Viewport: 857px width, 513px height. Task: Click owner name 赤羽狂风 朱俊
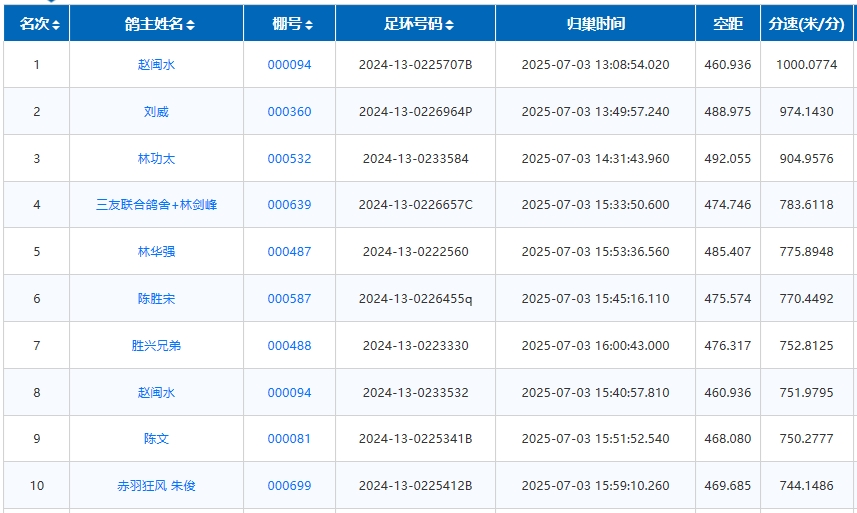(x=156, y=486)
